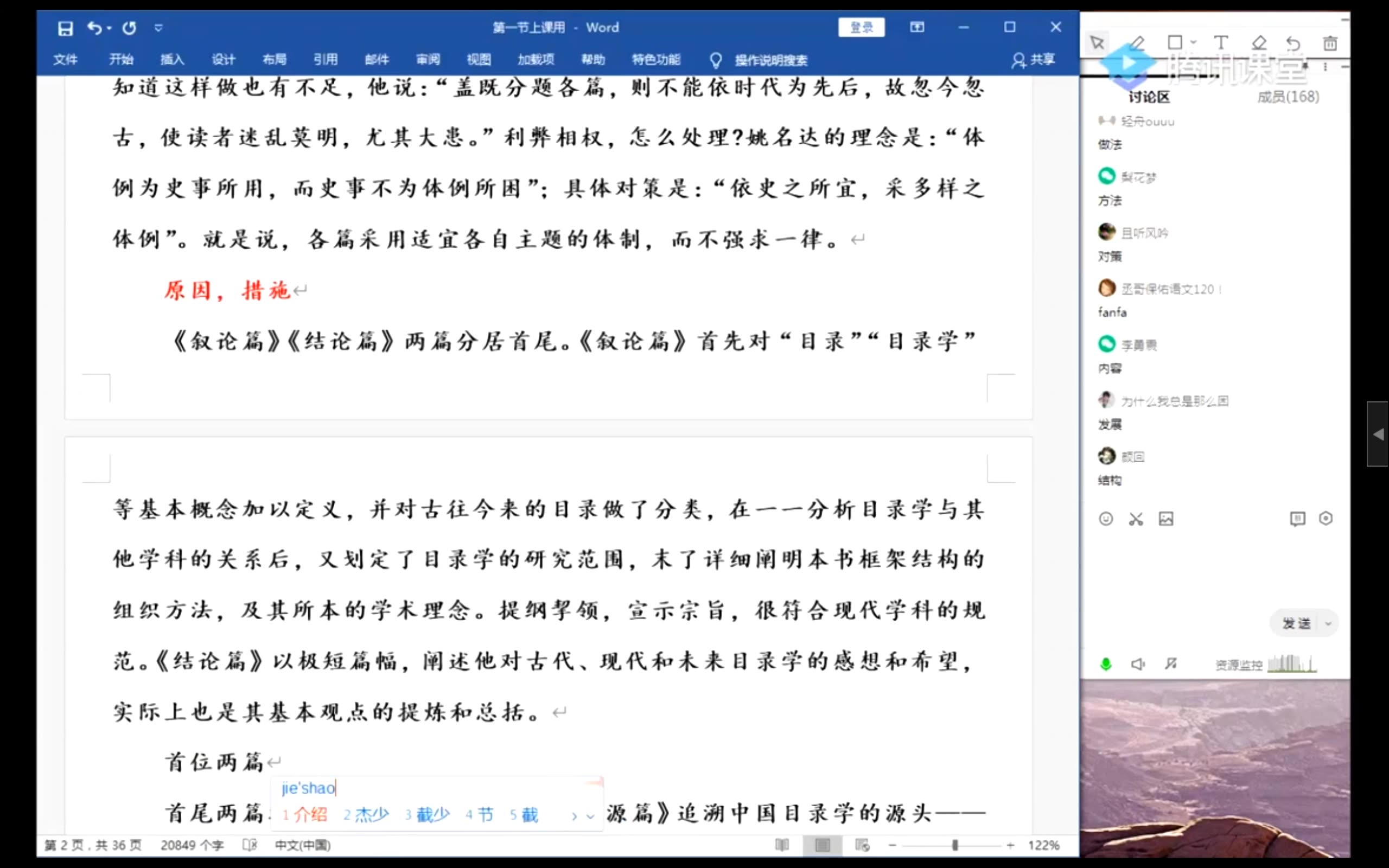Click the page count 第 2 页, 共 36 页
This screenshot has height=868, width=1389.
(93, 845)
